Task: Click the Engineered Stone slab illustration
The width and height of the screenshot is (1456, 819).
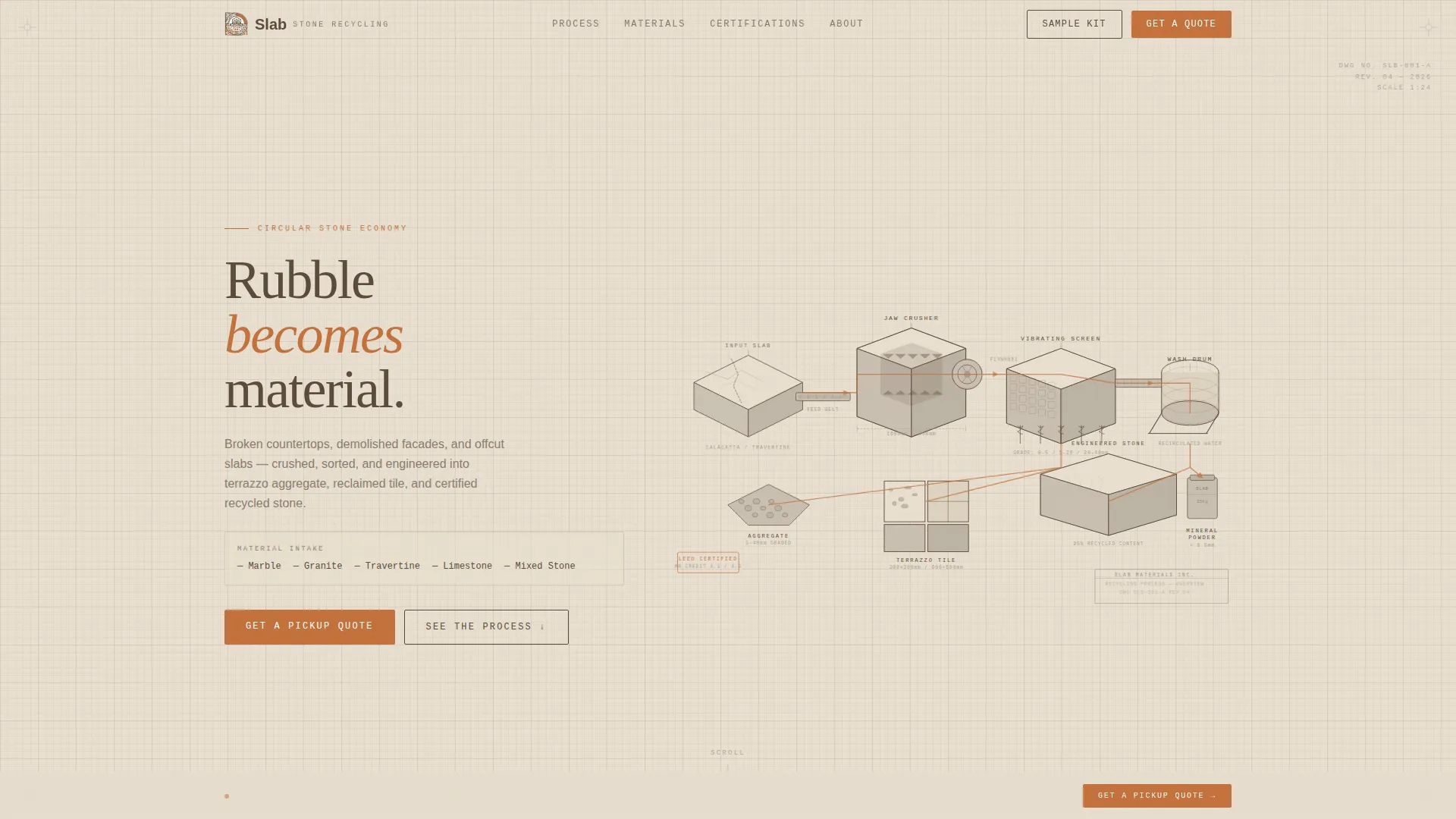Action: coord(1108,494)
